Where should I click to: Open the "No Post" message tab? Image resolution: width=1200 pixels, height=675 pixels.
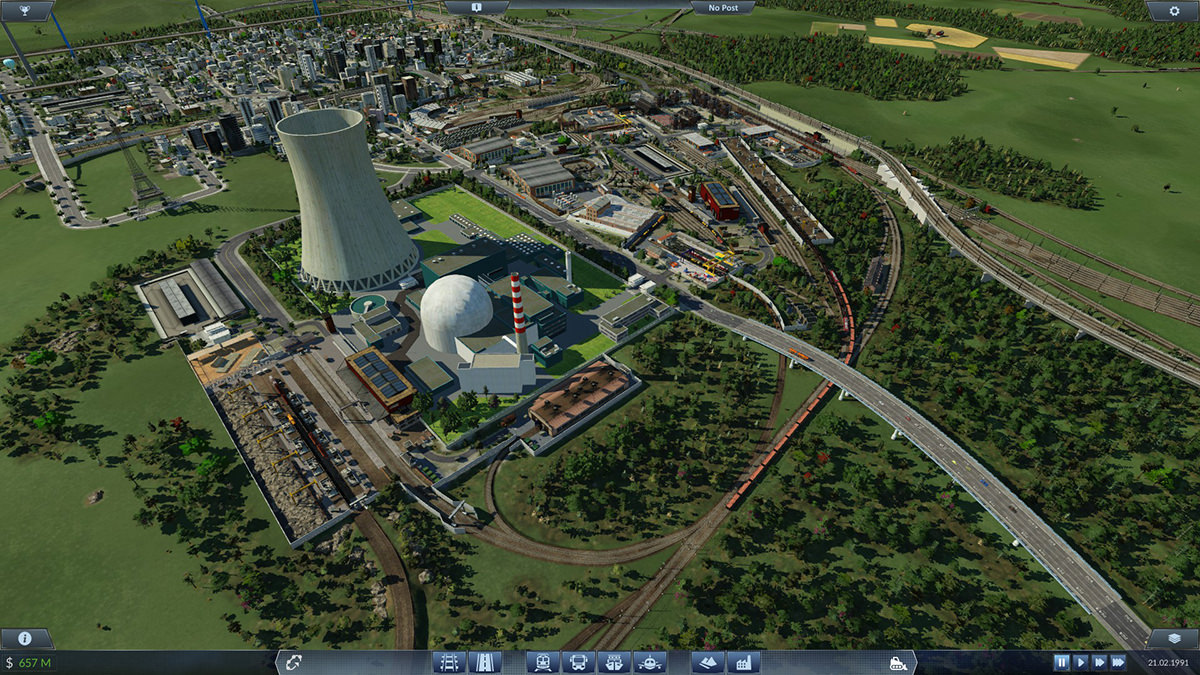click(724, 7)
